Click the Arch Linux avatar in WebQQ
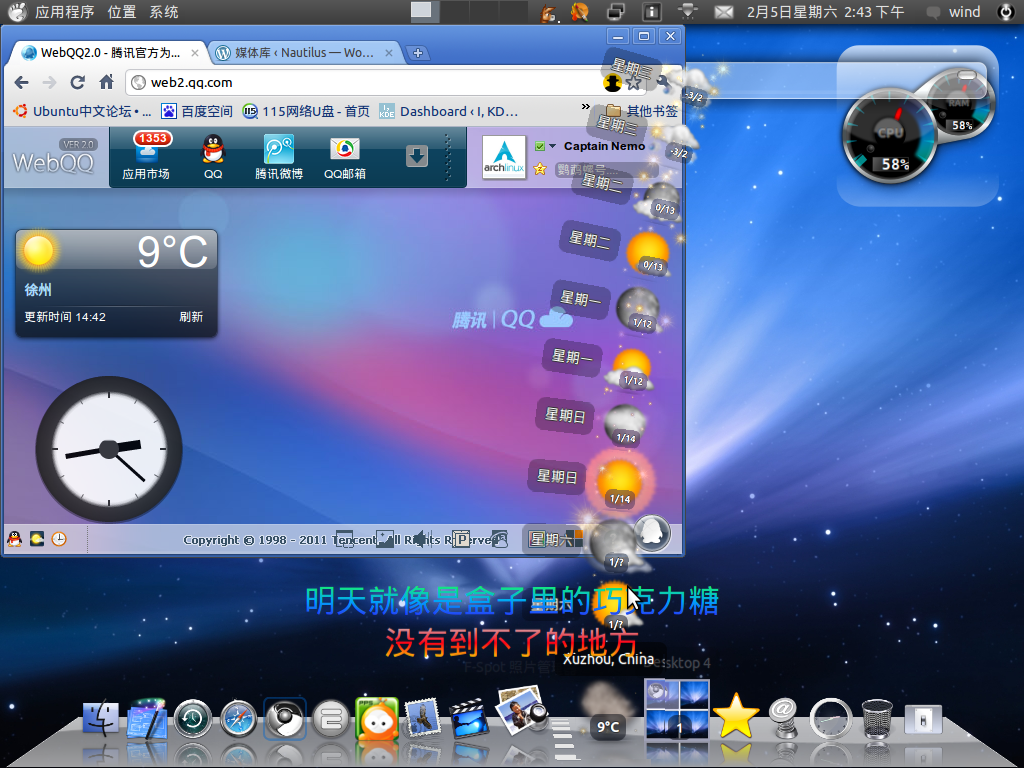This screenshot has height=768, width=1024. pyautogui.click(x=504, y=157)
